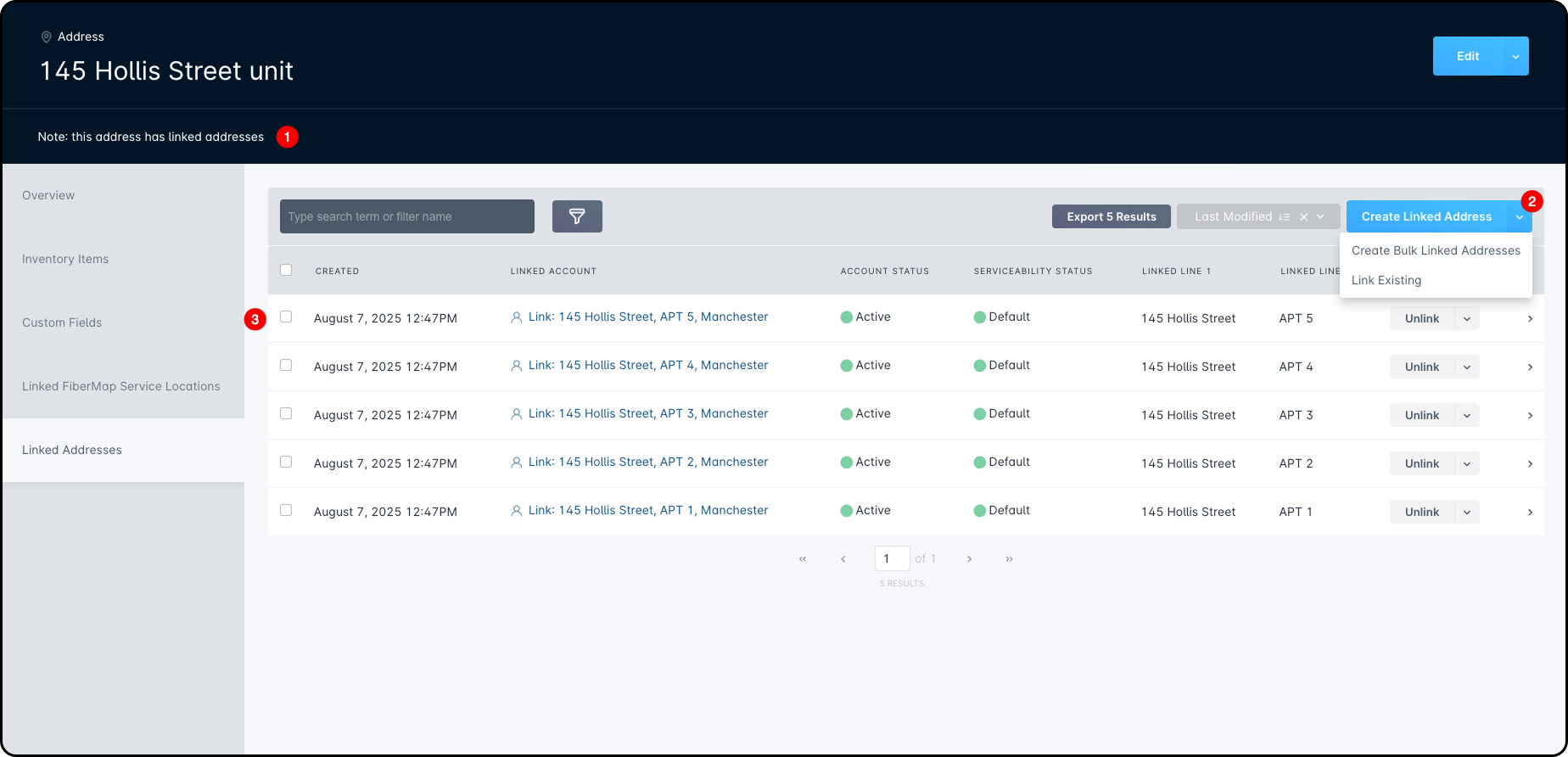Tick the select-all checkbox in table header
1568x757 pixels.
tap(286, 270)
